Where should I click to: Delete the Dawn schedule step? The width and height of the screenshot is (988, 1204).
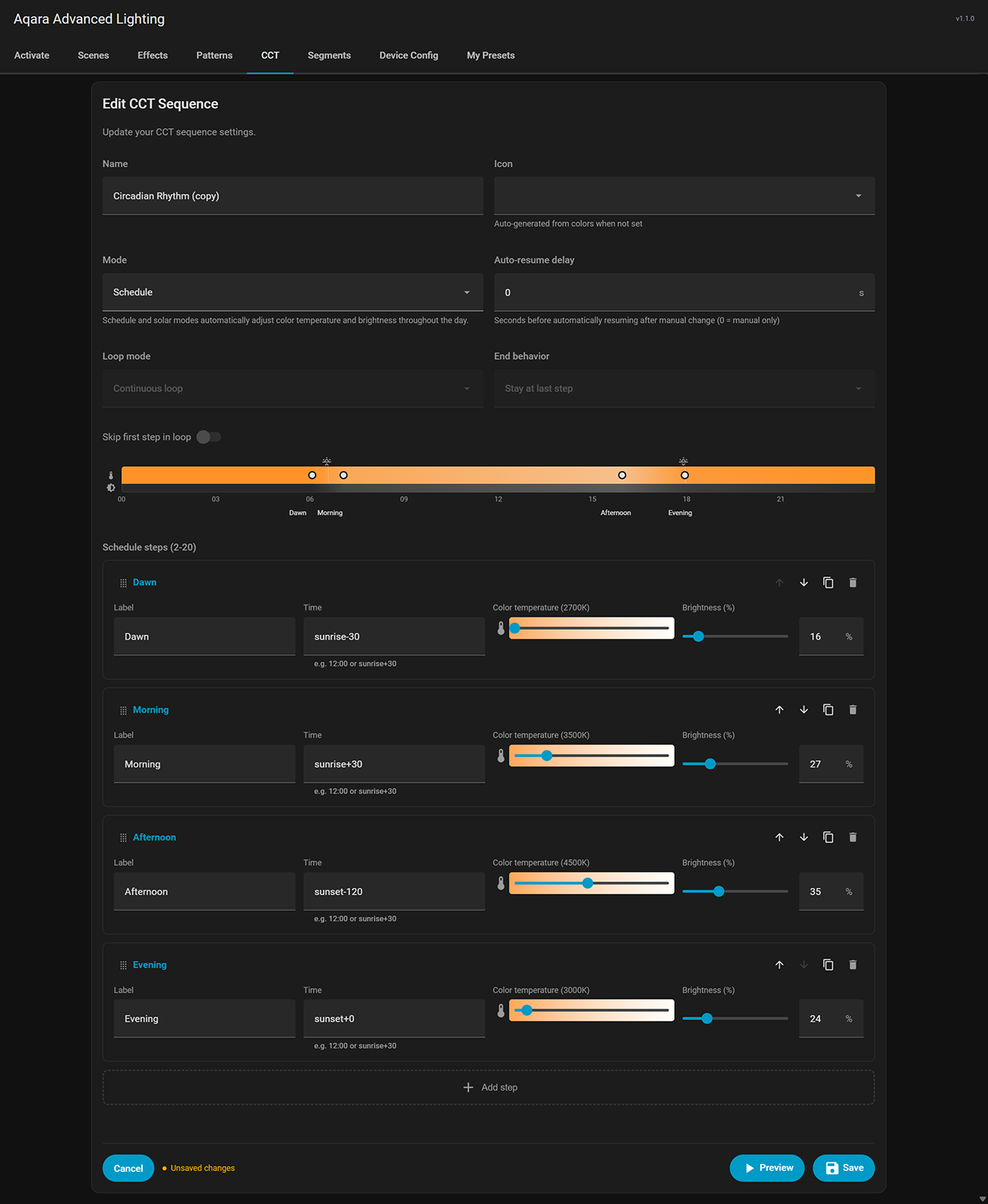[853, 582]
